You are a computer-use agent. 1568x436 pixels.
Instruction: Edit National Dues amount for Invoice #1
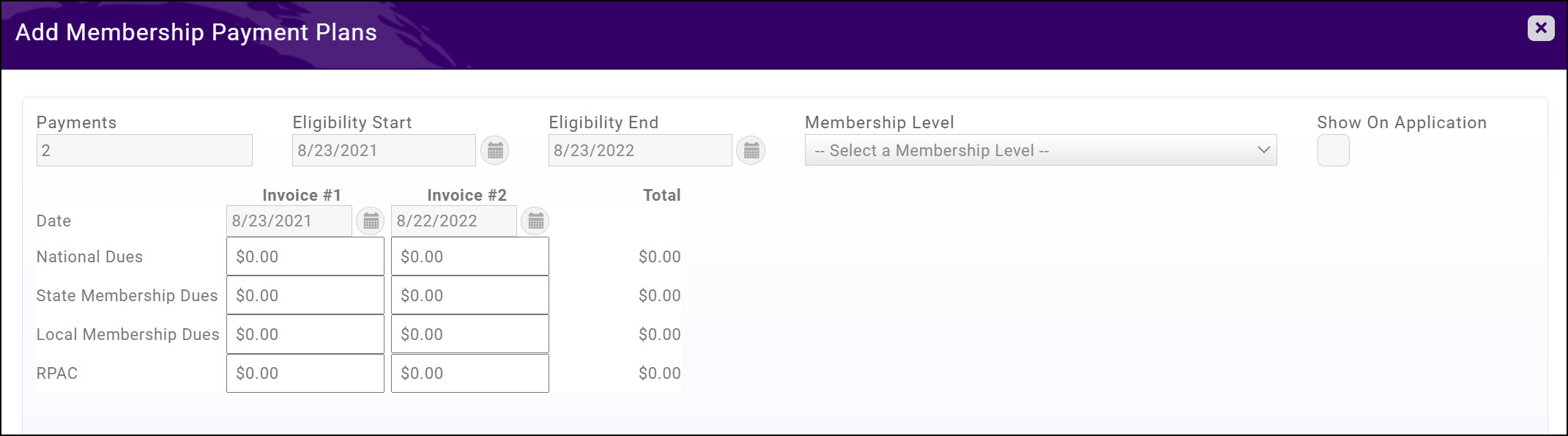click(x=305, y=256)
